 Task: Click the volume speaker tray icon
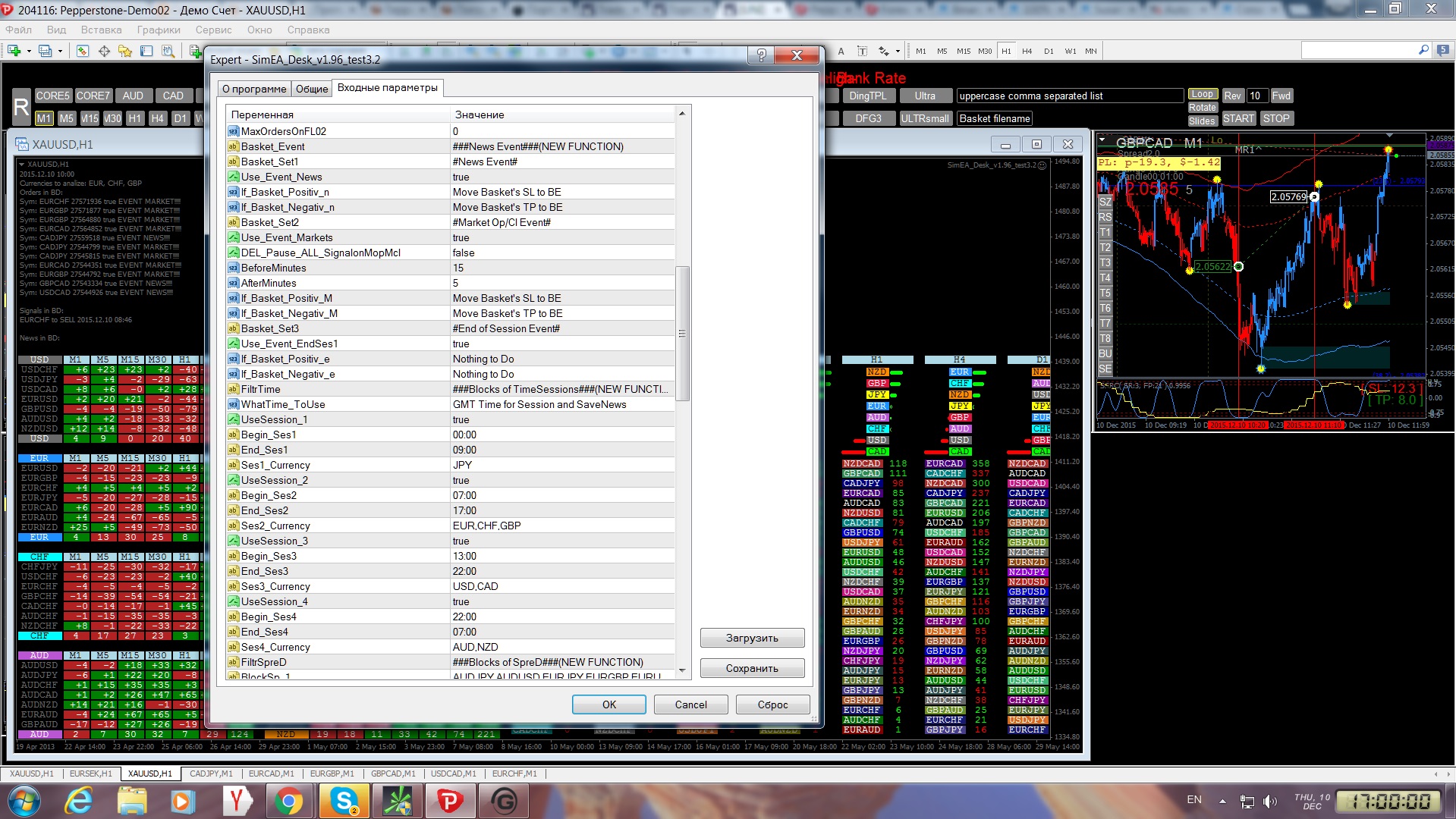pos(1269,801)
